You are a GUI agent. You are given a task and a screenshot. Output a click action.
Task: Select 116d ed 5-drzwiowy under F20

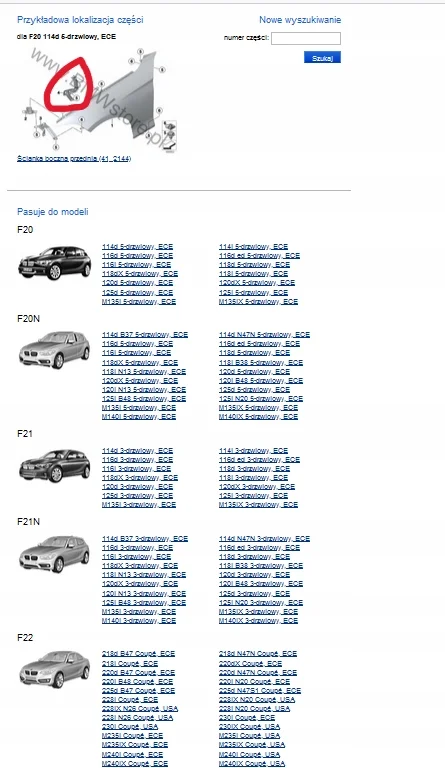pos(259,256)
